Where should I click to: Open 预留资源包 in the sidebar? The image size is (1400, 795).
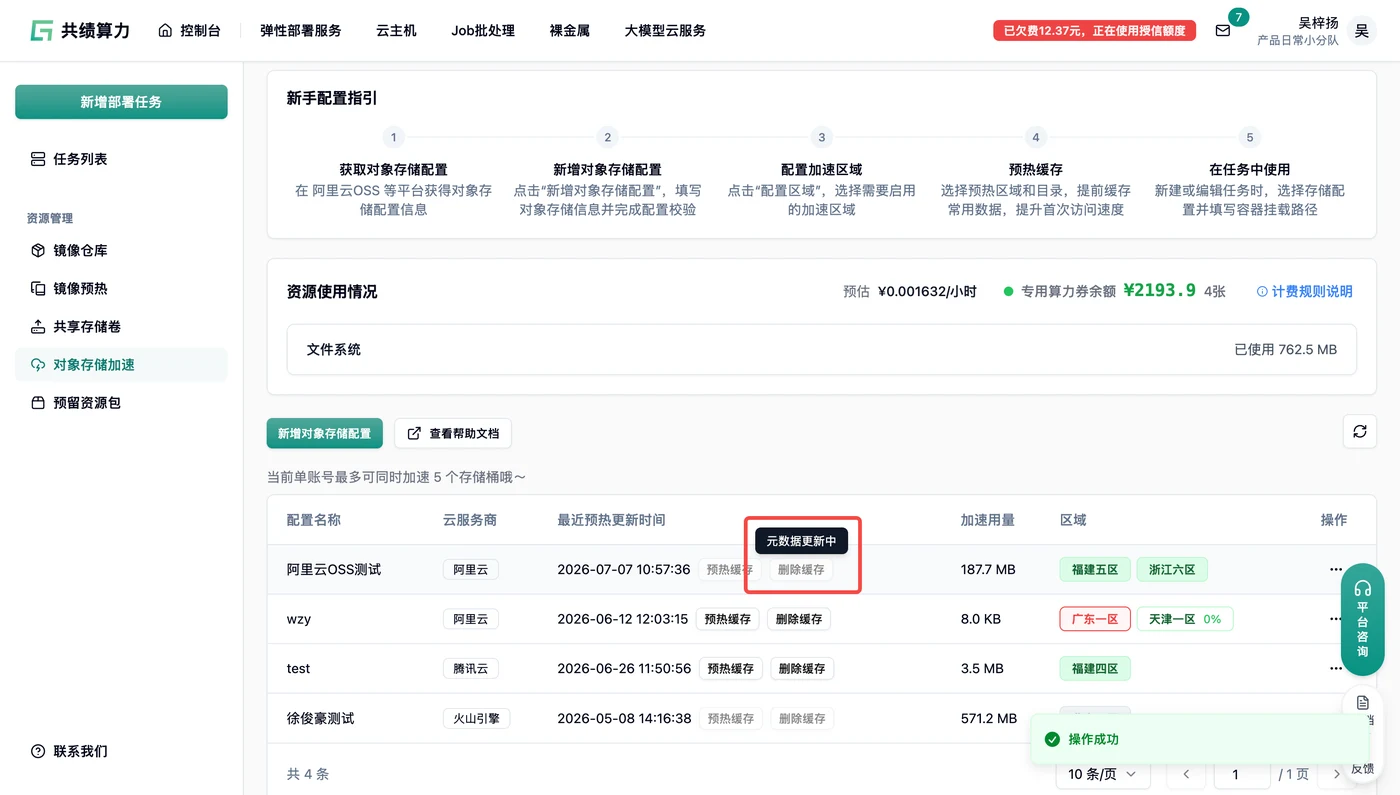(x=121, y=402)
